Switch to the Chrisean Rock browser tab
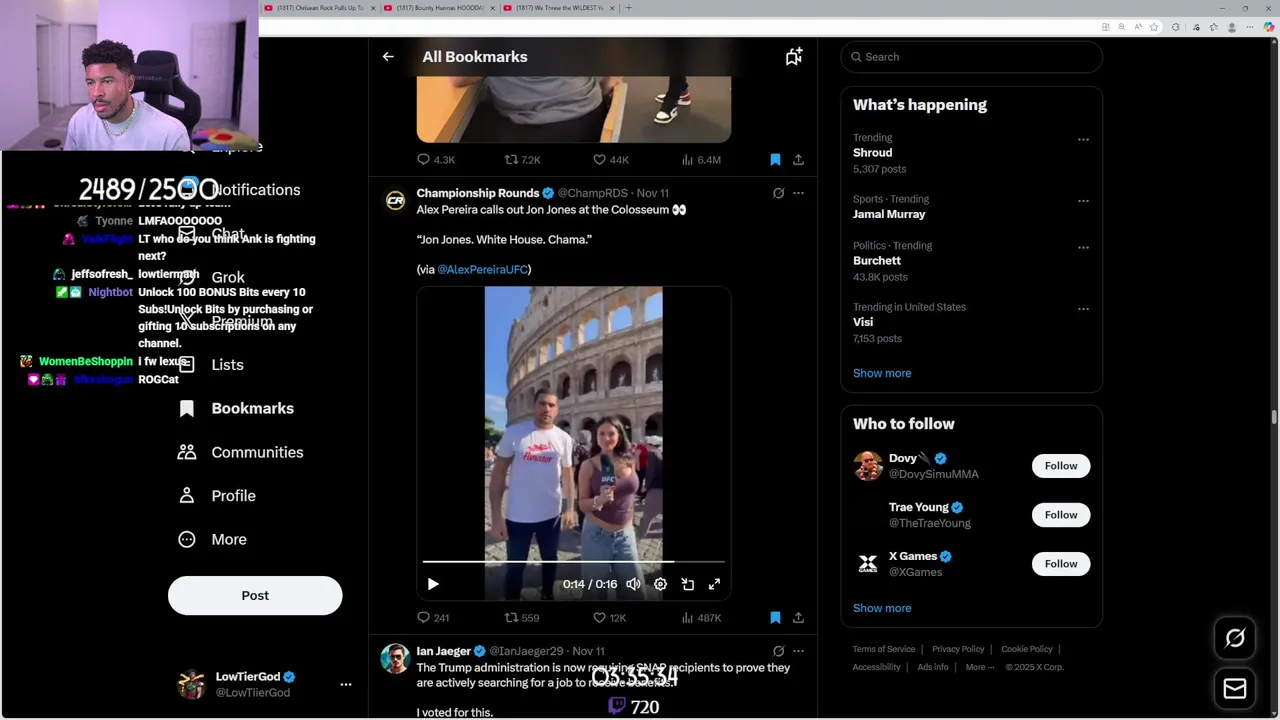Viewport: 1280px width, 720px height. tap(320, 8)
